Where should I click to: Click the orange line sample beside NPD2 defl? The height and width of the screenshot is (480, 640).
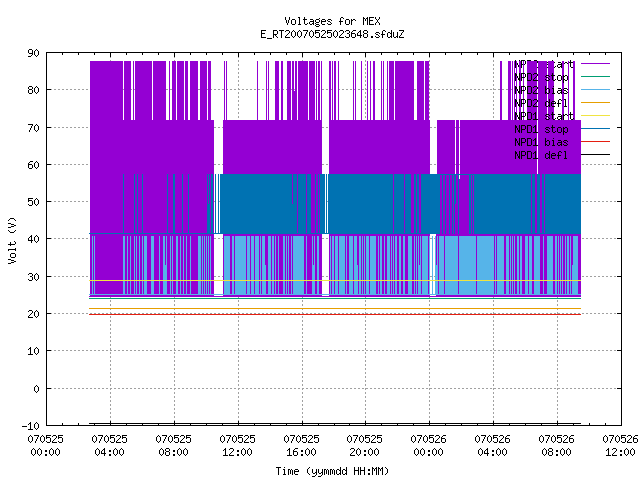click(595, 103)
